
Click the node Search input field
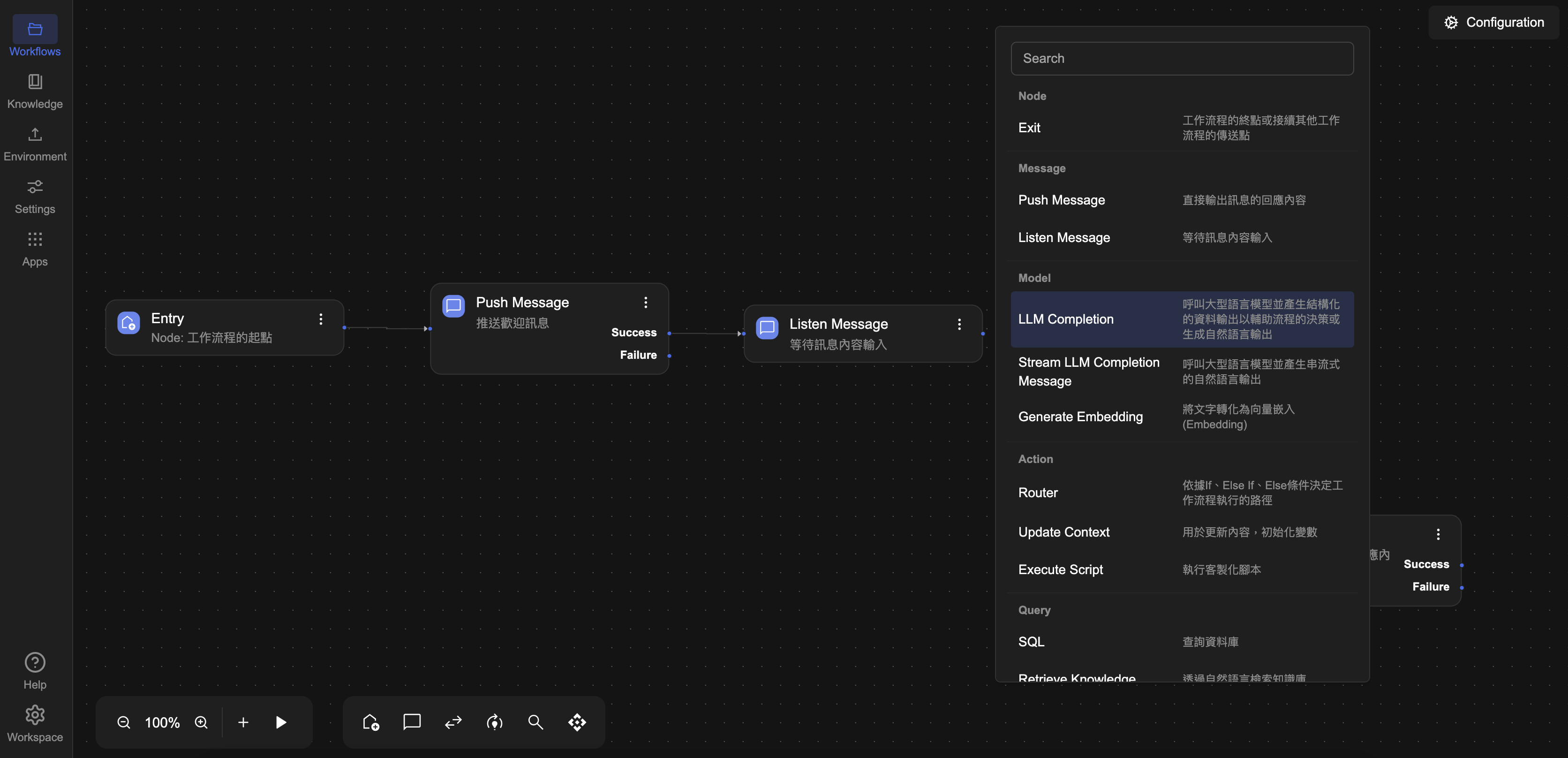click(1182, 59)
